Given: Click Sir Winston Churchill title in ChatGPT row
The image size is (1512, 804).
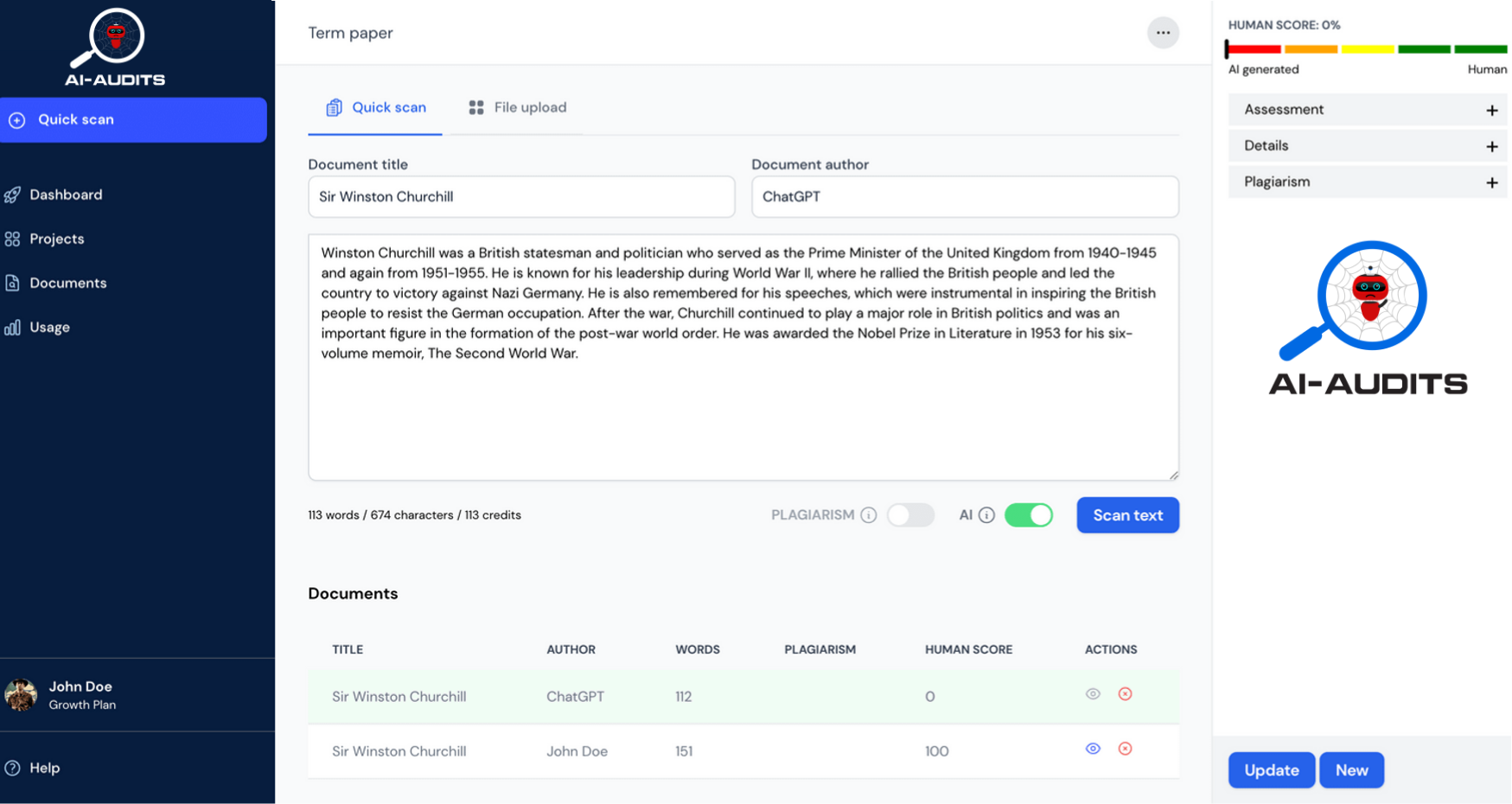Looking at the screenshot, I should pos(399,697).
